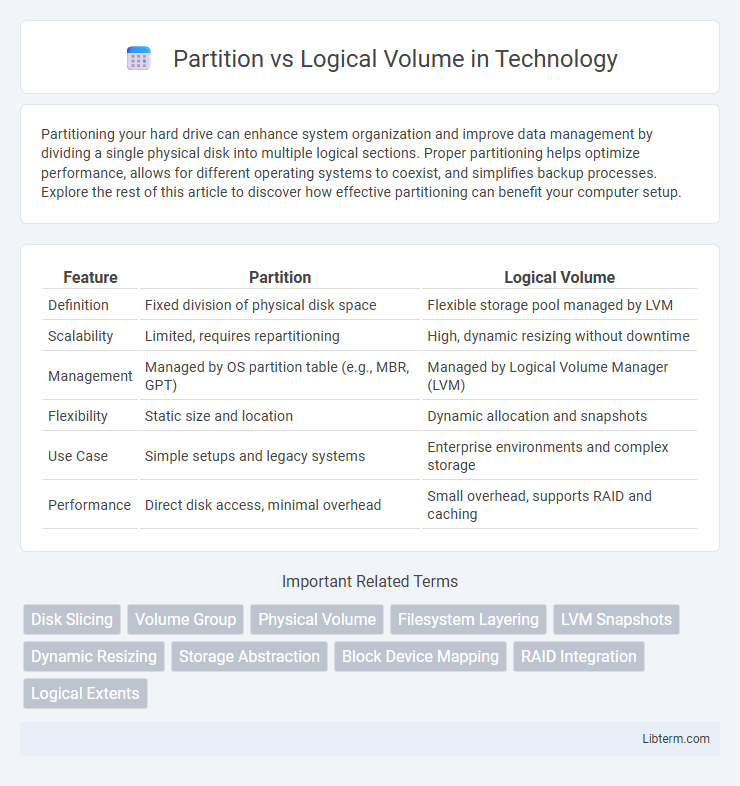Select the Physical Volume tag
Screen dimensions: 740x786
(317, 619)
